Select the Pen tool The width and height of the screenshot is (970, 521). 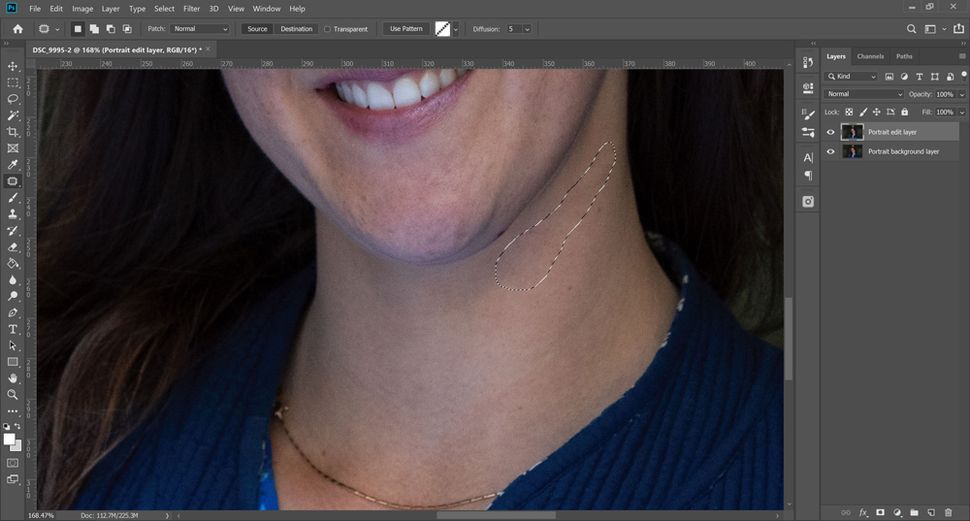coord(12,312)
